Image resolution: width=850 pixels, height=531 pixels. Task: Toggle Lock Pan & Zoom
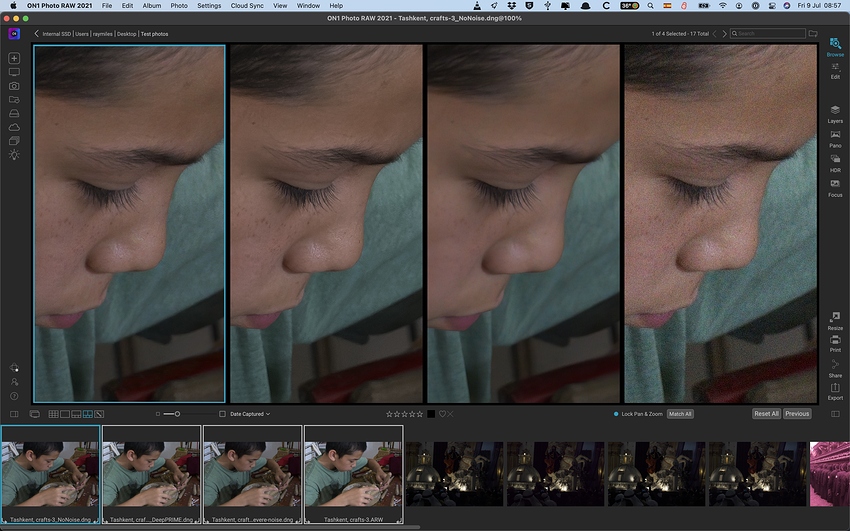coord(616,414)
